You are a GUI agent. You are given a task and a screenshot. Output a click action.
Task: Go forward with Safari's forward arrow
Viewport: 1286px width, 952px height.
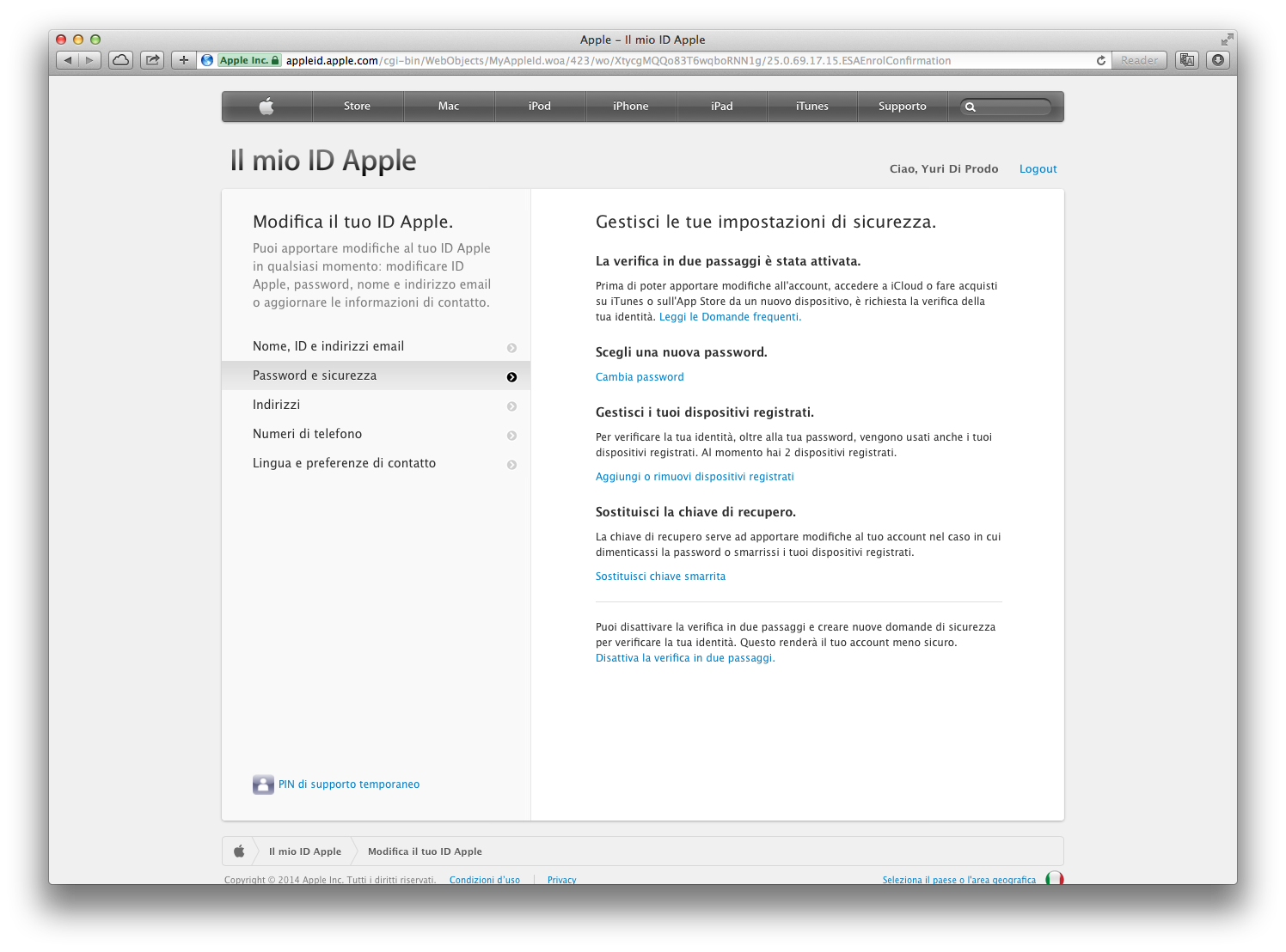click(90, 60)
